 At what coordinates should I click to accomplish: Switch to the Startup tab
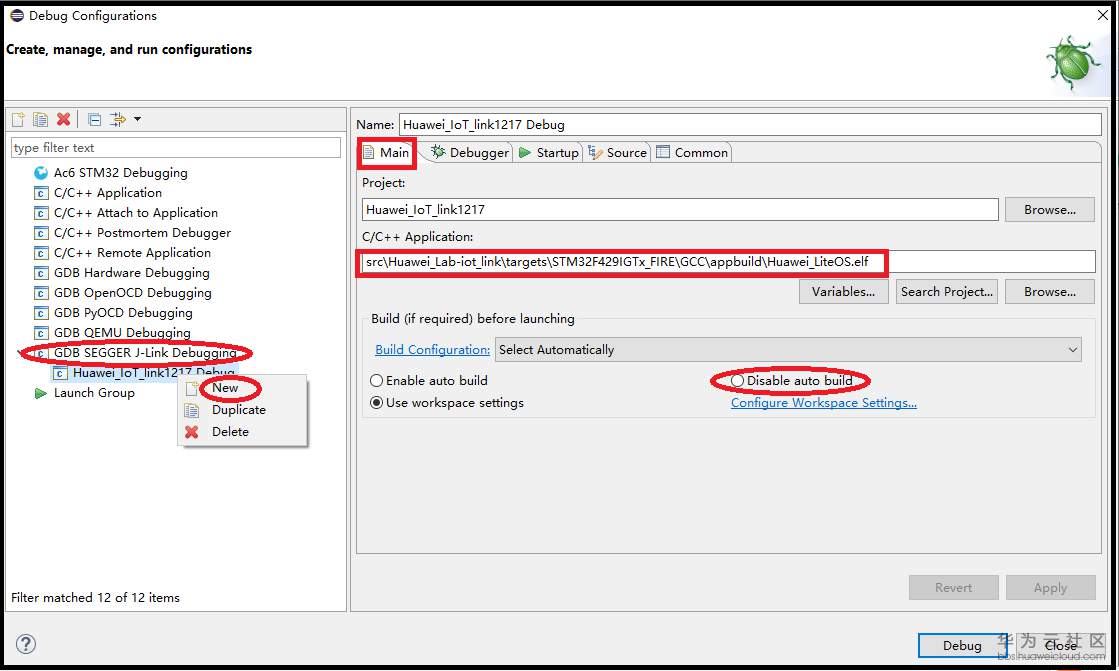pos(549,153)
